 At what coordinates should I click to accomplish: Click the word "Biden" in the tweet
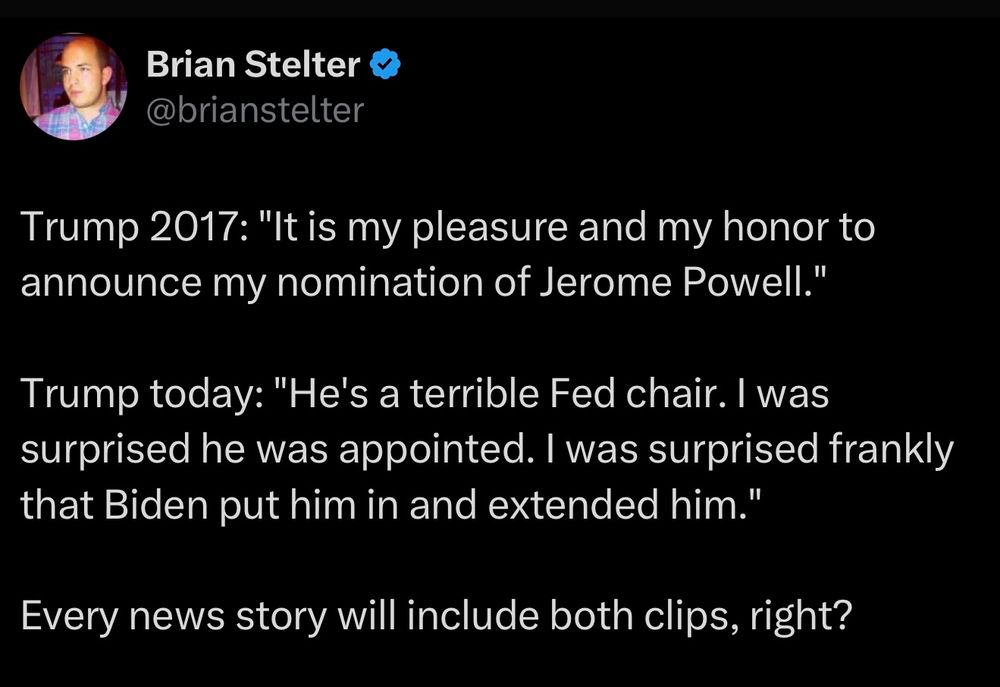(156, 505)
